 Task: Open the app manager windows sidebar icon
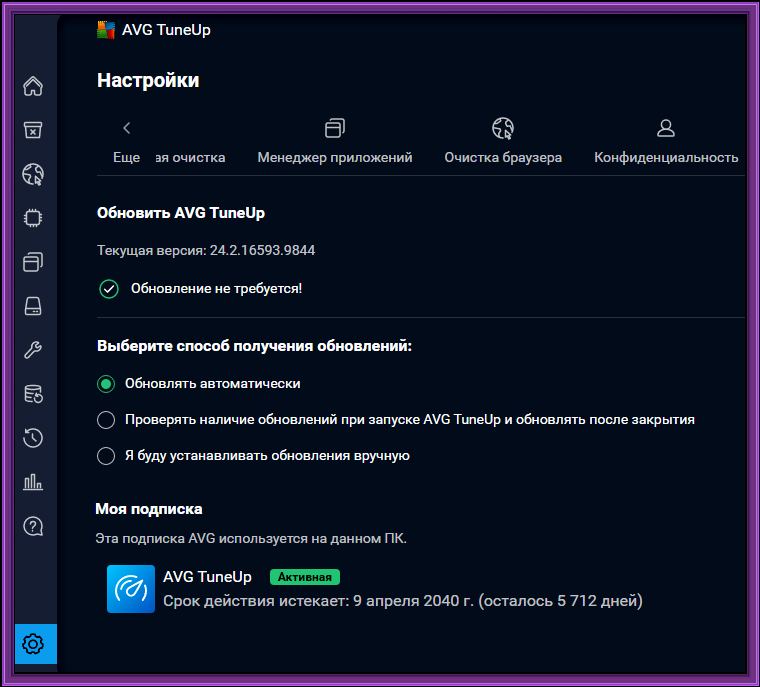click(33, 262)
